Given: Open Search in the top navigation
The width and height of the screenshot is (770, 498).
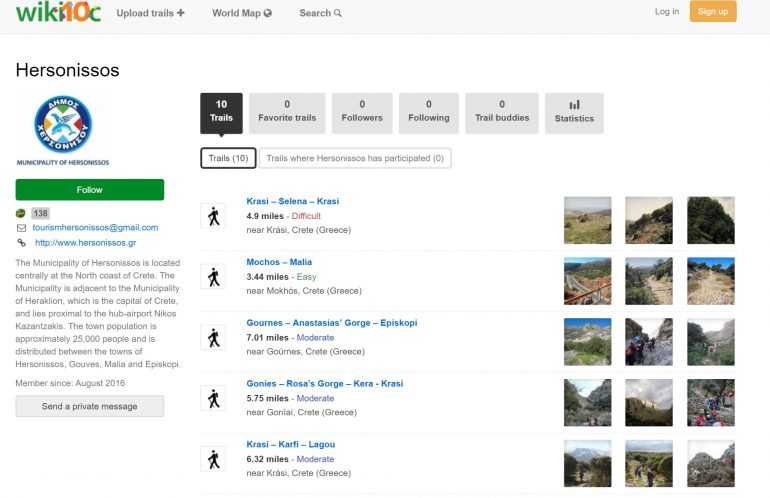Looking at the screenshot, I should (x=320, y=13).
